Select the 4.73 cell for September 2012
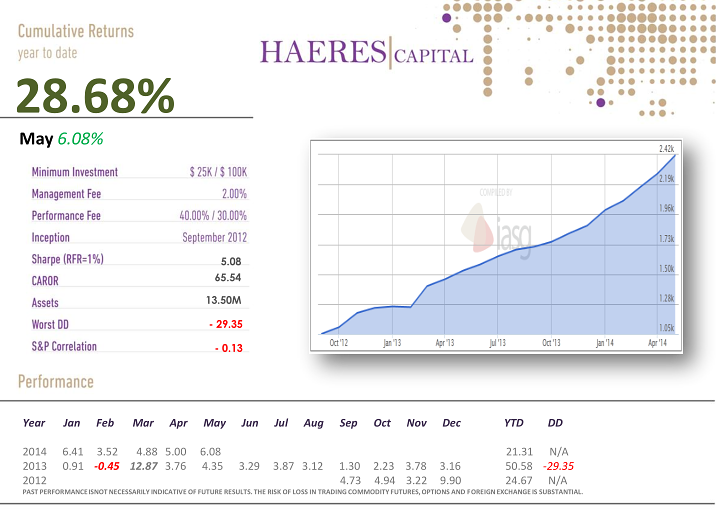Screen dimensions: 716x510 click(350, 480)
